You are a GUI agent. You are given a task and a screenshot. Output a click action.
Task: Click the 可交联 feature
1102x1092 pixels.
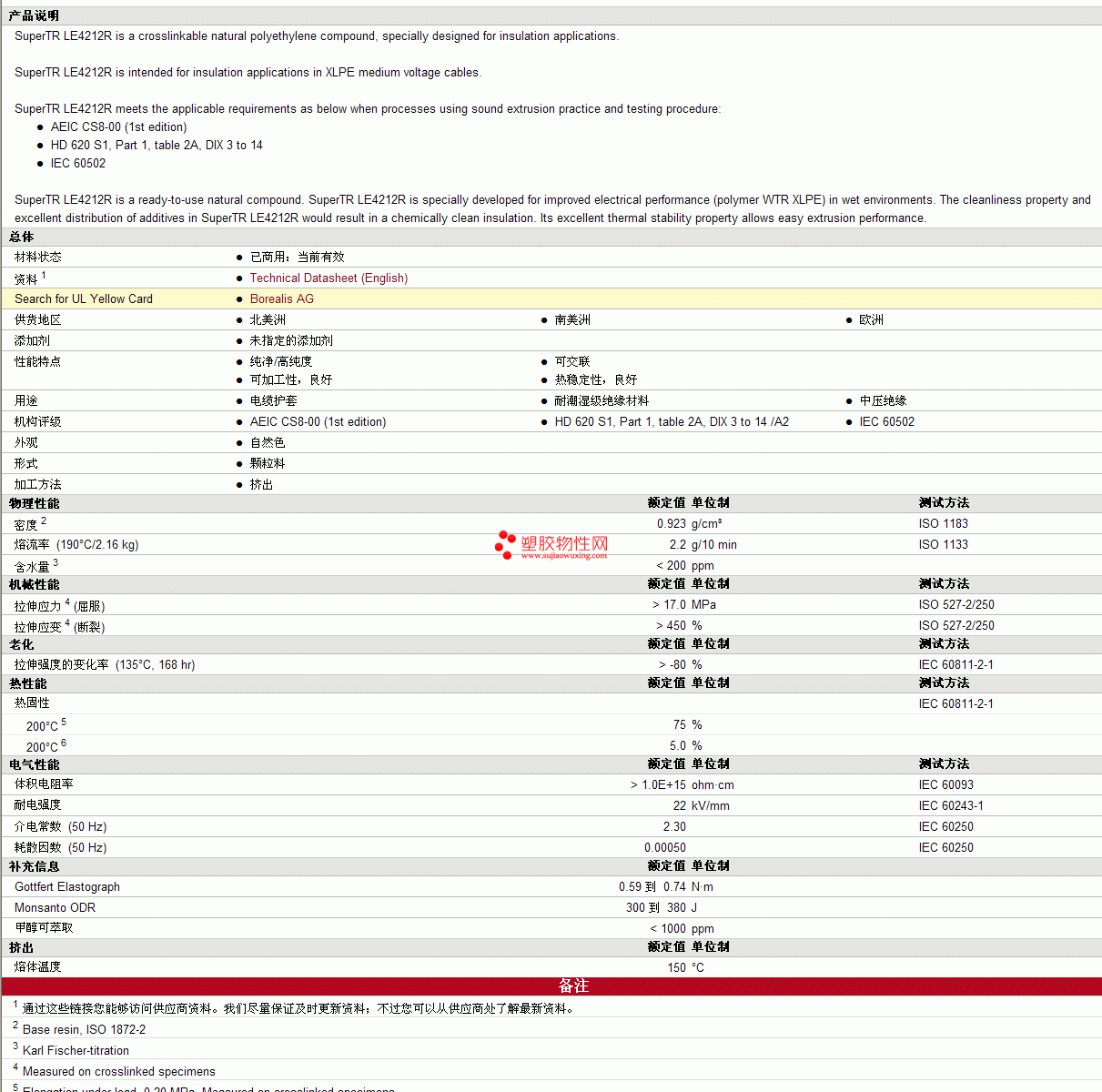click(572, 362)
